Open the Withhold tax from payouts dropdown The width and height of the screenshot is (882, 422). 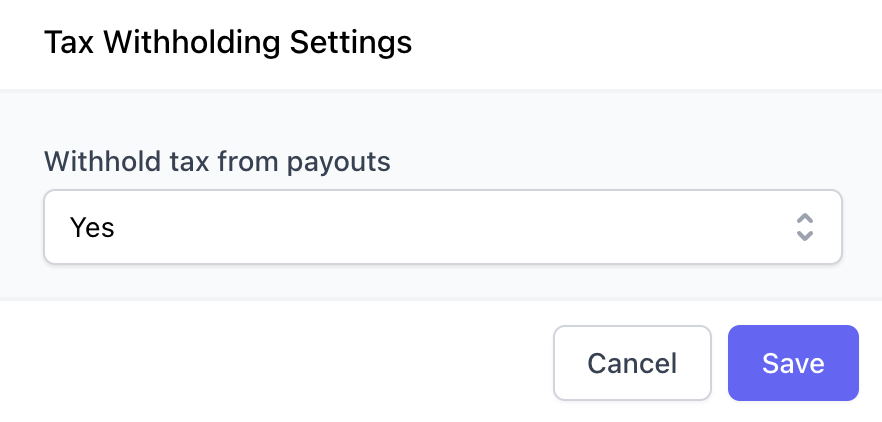[x=443, y=227]
